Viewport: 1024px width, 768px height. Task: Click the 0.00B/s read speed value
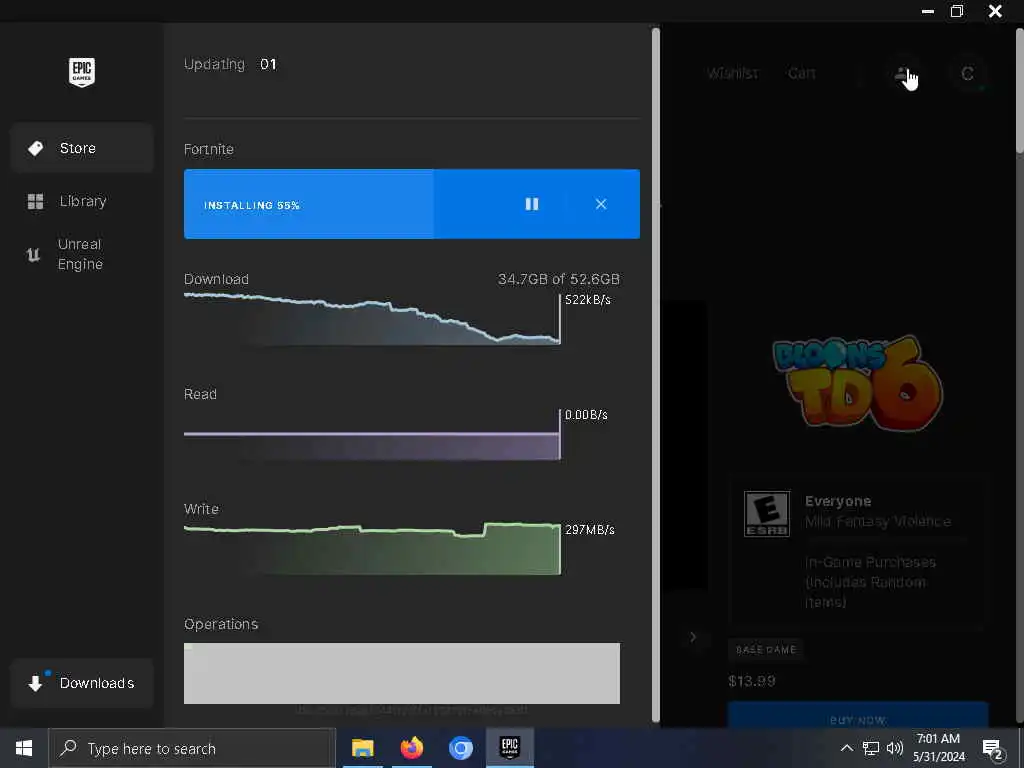coord(586,415)
